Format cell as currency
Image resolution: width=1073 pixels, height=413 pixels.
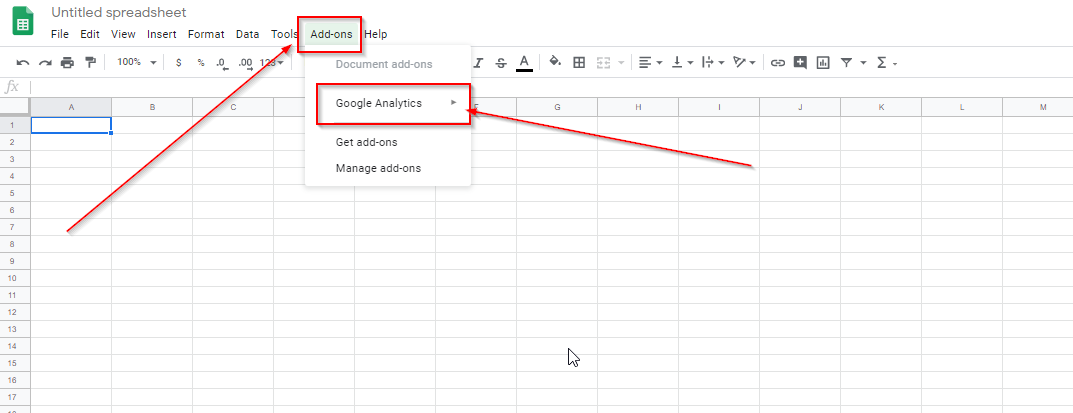179,62
